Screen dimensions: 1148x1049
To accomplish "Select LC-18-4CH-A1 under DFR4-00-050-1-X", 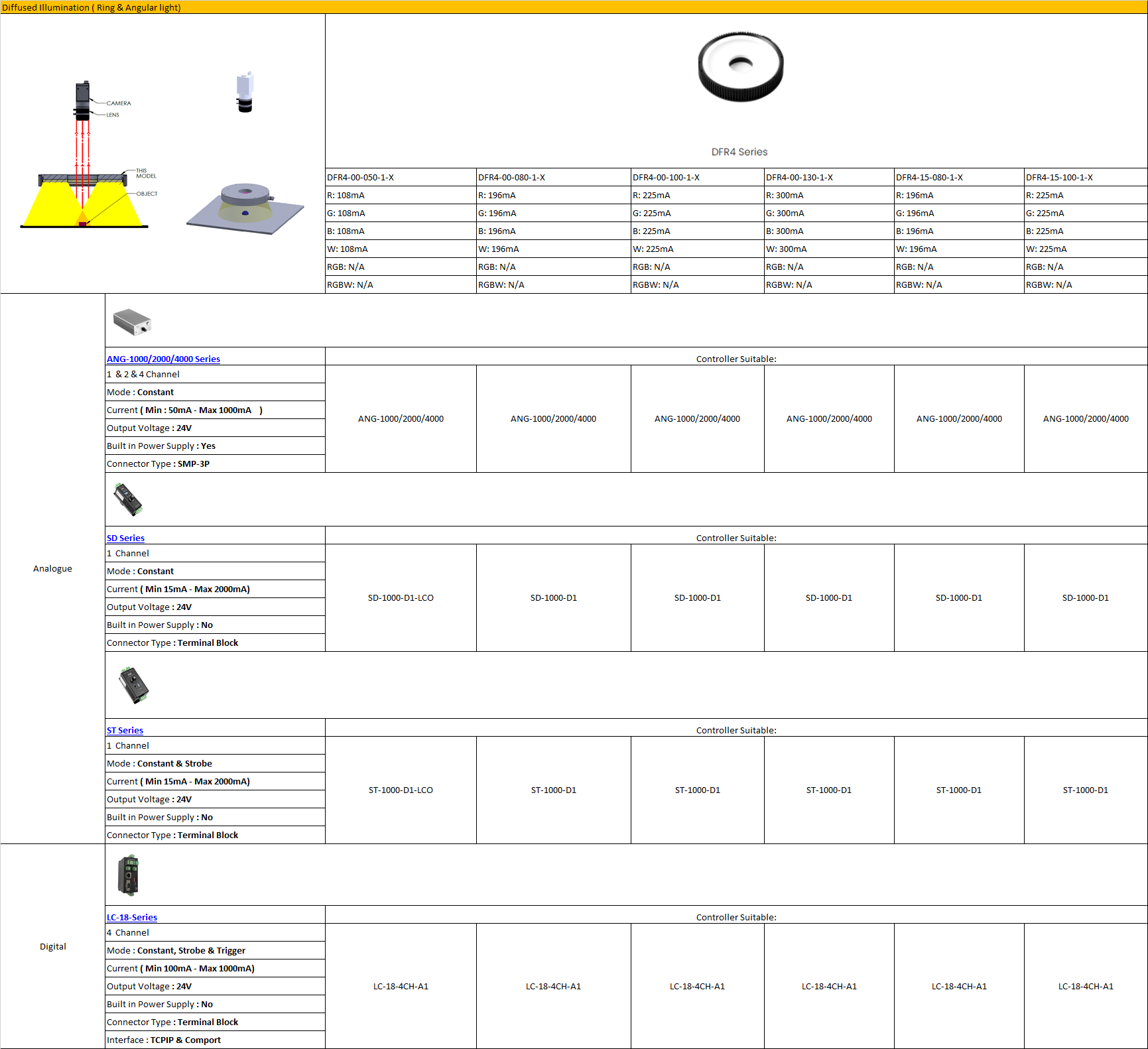I will [x=401, y=986].
